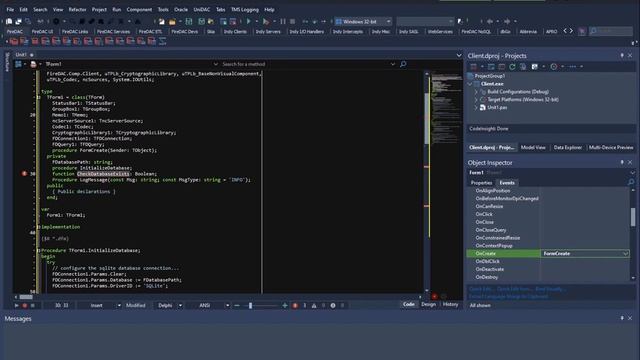Pin the Object Inspector panel

pos(622,162)
